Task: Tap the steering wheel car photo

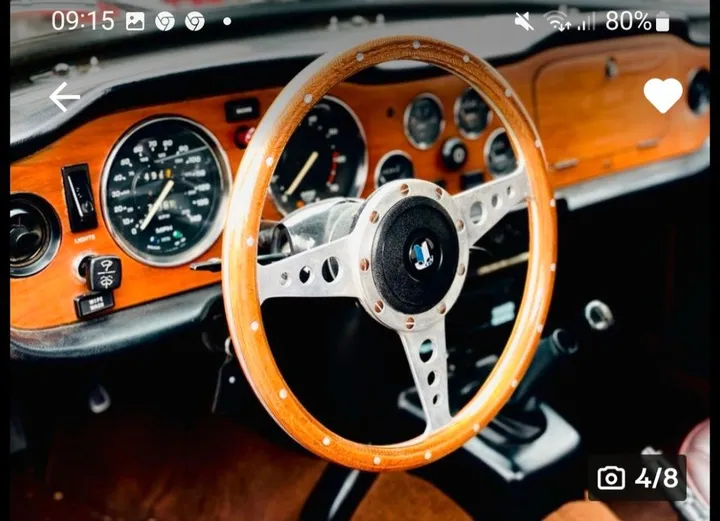Action: click(360, 260)
